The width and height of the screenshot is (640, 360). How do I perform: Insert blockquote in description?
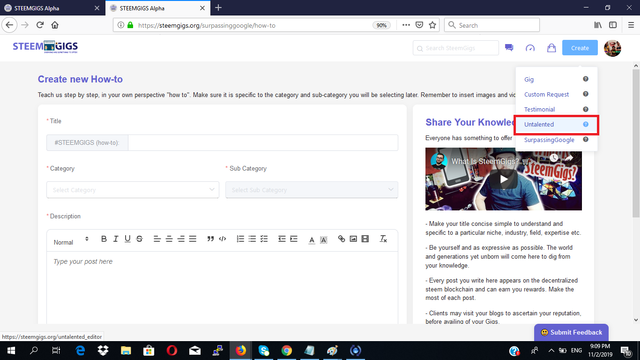pos(210,239)
